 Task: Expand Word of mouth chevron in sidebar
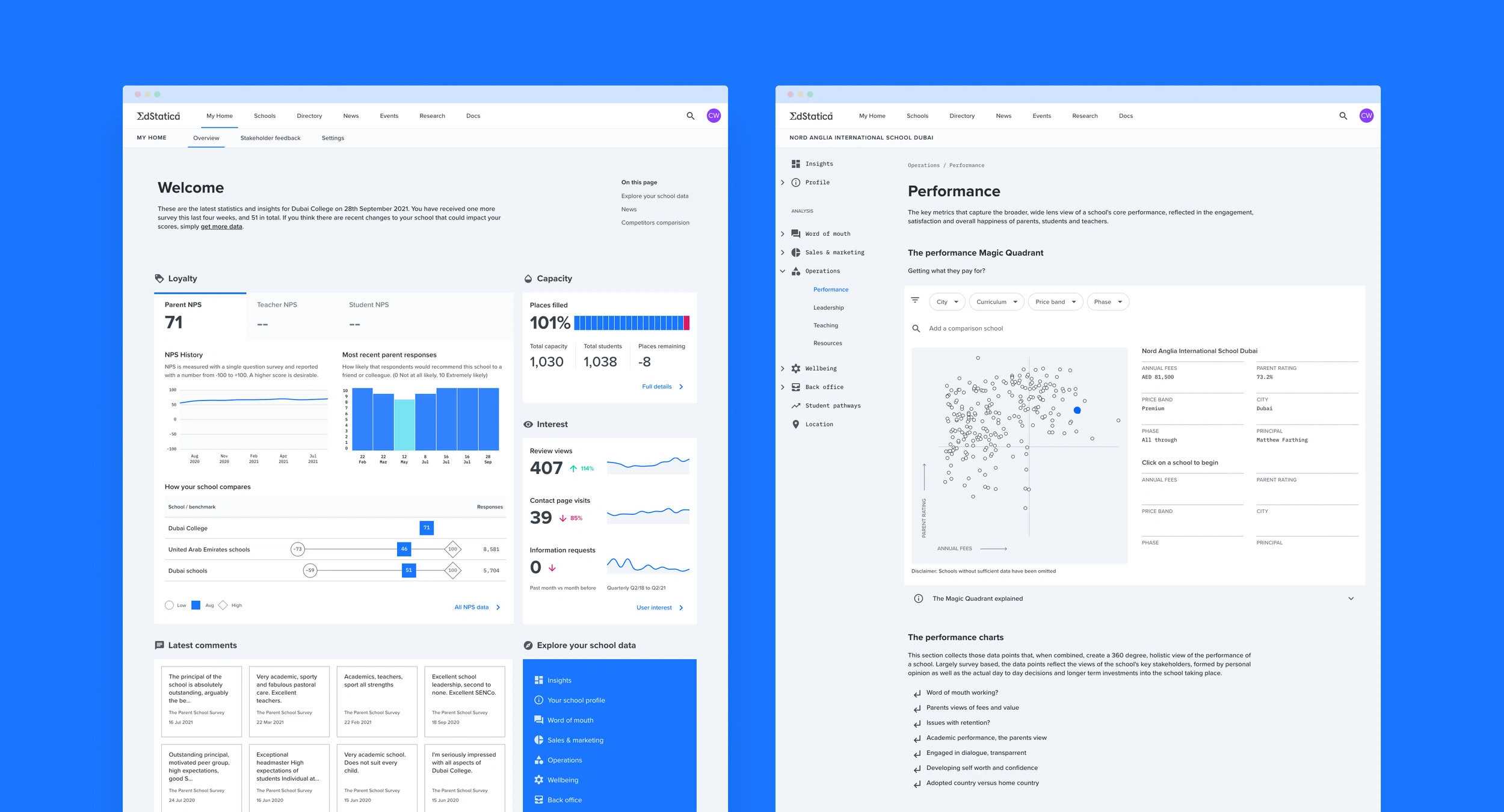(x=783, y=234)
